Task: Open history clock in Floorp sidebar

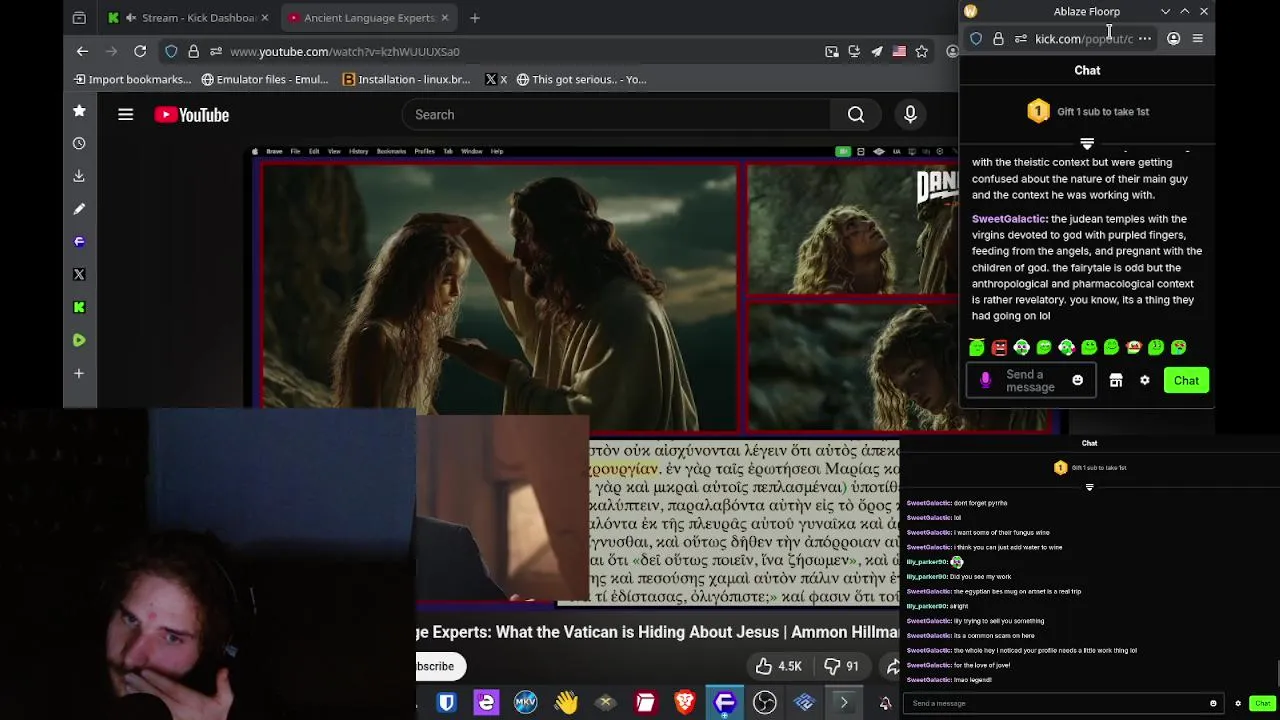Action: 79,143
